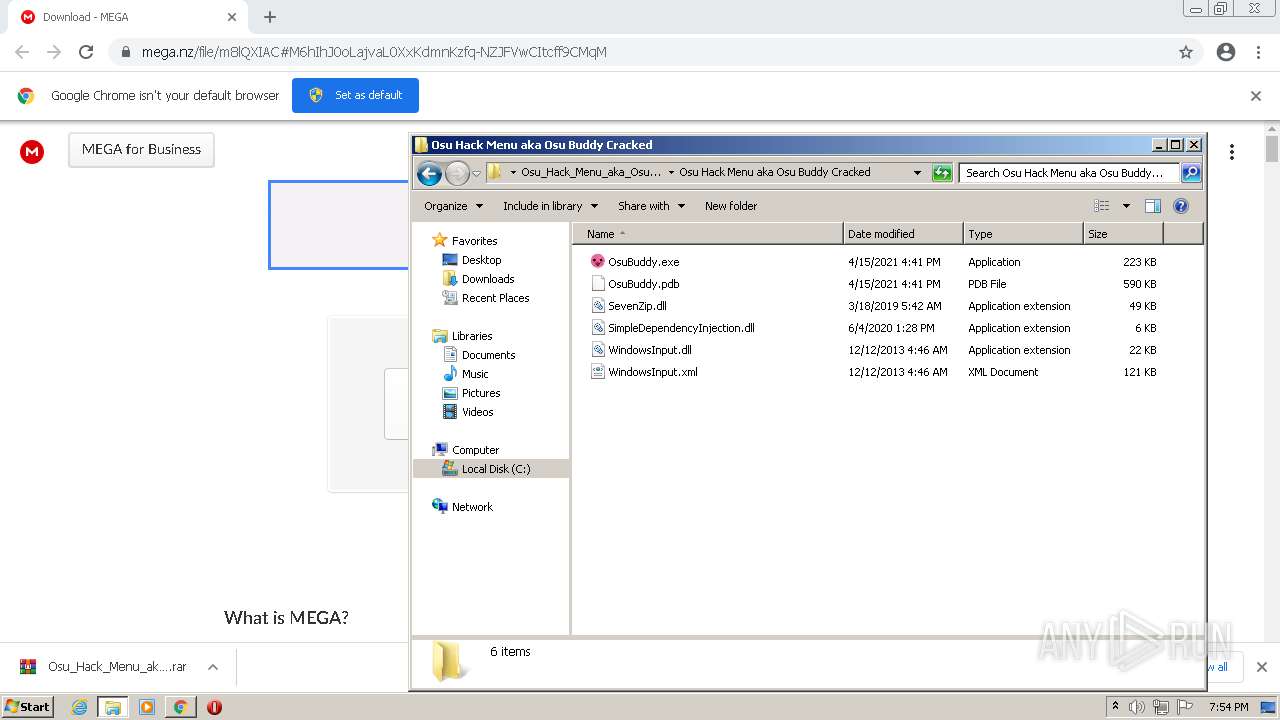Image resolution: width=1280 pixels, height=720 pixels.
Task: Open Windows Media Player from taskbar
Action: click(x=146, y=707)
